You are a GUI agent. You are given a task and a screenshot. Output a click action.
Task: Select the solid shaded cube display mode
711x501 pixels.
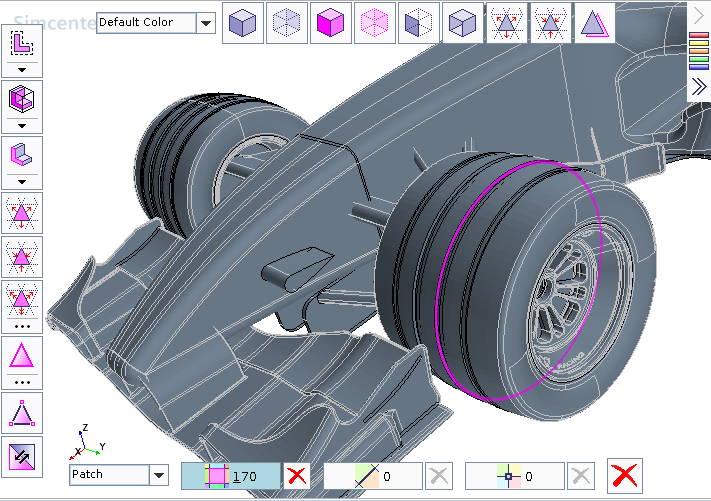coord(243,23)
